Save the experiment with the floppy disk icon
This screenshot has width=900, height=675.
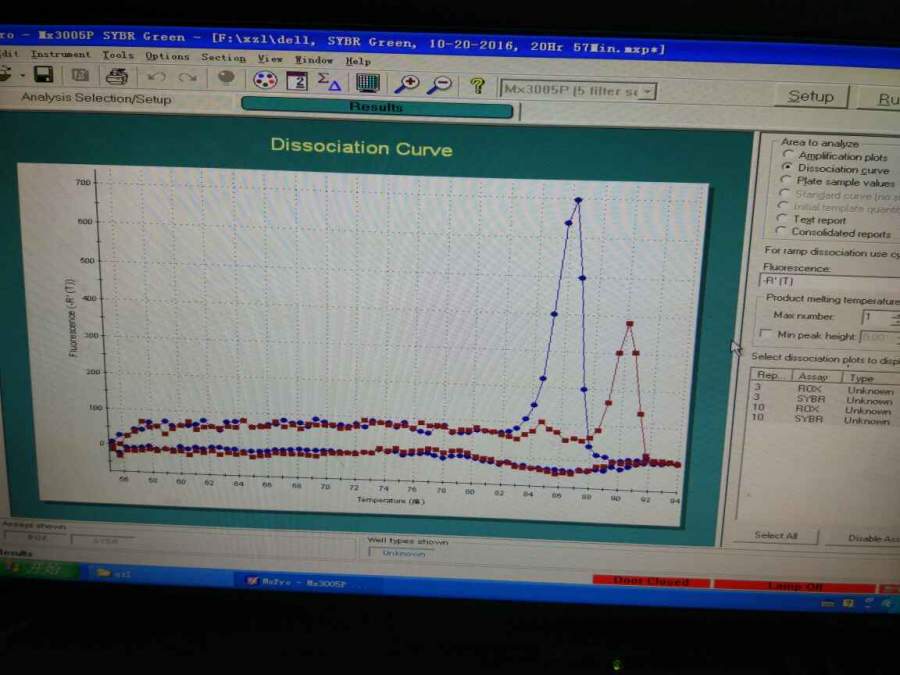point(44,75)
